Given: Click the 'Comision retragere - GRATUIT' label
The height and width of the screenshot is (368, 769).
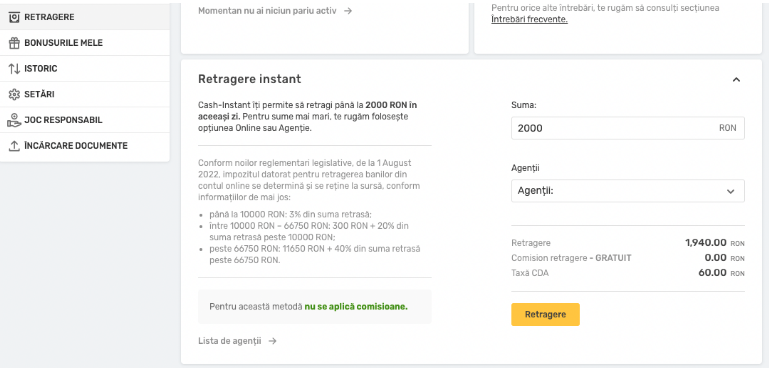Looking at the screenshot, I should 571,258.
